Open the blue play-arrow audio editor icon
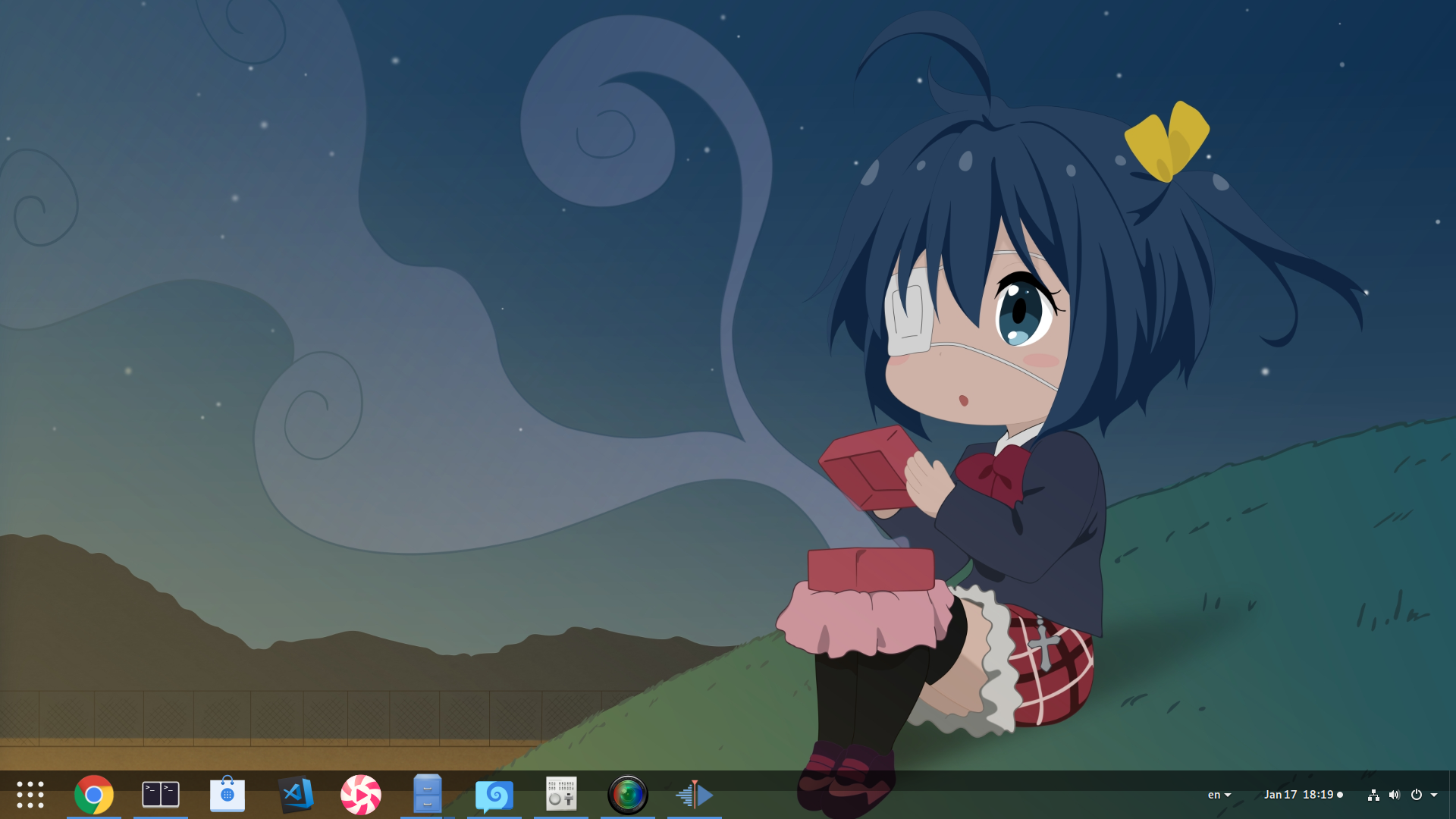This screenshot has width=1456, height=819. pos(695,795)
